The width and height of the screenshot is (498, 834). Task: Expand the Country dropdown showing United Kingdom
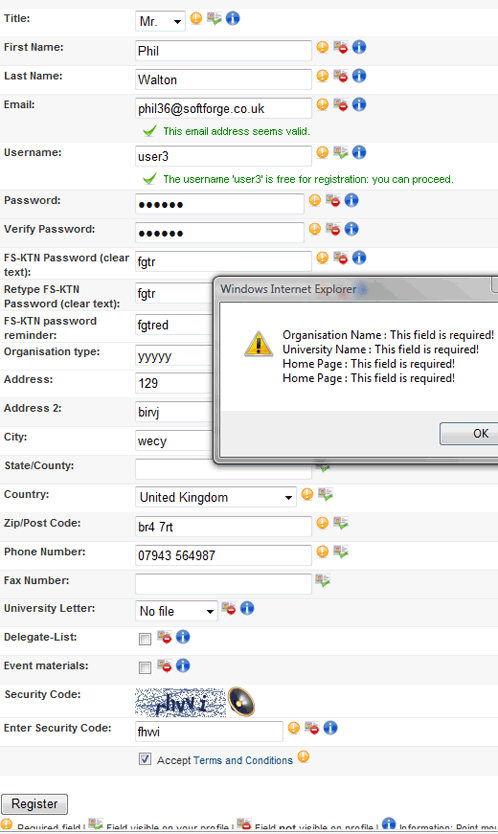point(215,497)
